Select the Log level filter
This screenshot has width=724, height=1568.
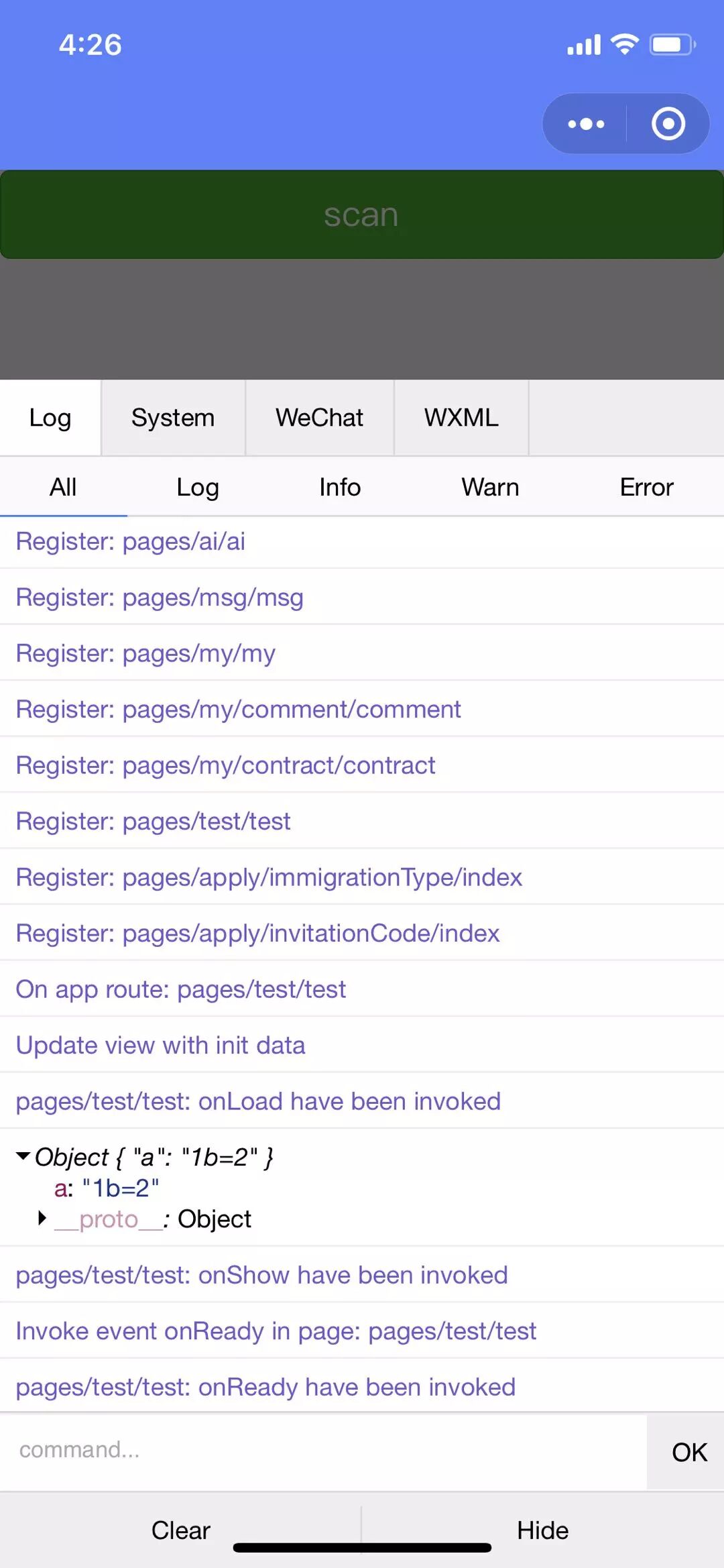198,488
